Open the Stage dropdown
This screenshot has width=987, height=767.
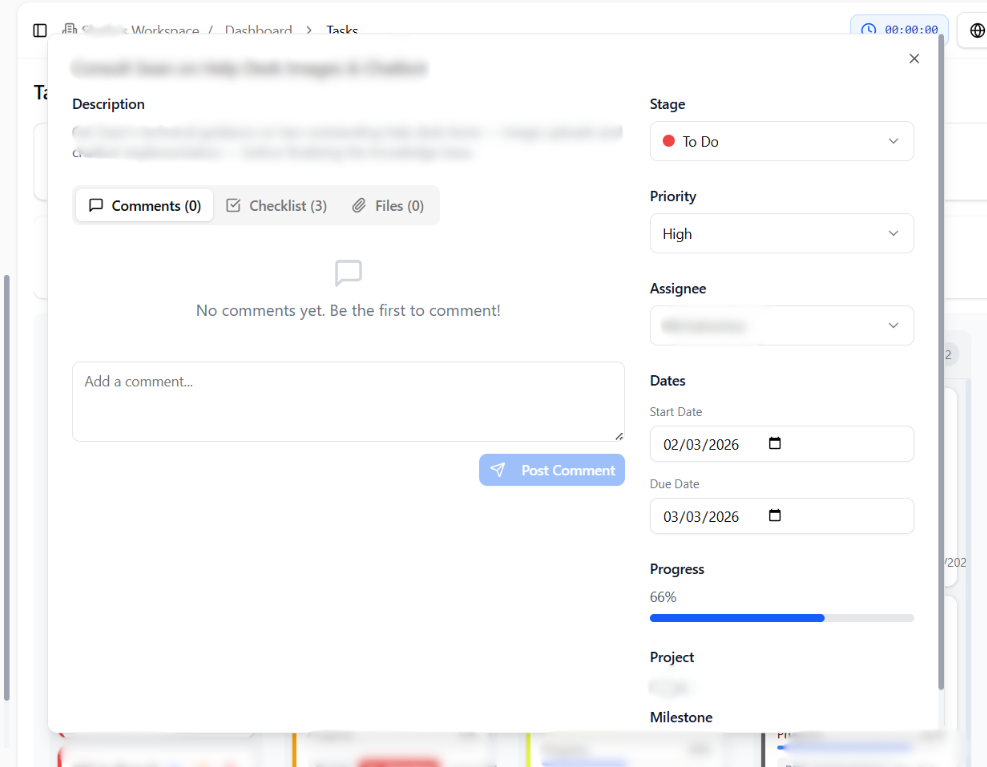(x=781, y=142)
